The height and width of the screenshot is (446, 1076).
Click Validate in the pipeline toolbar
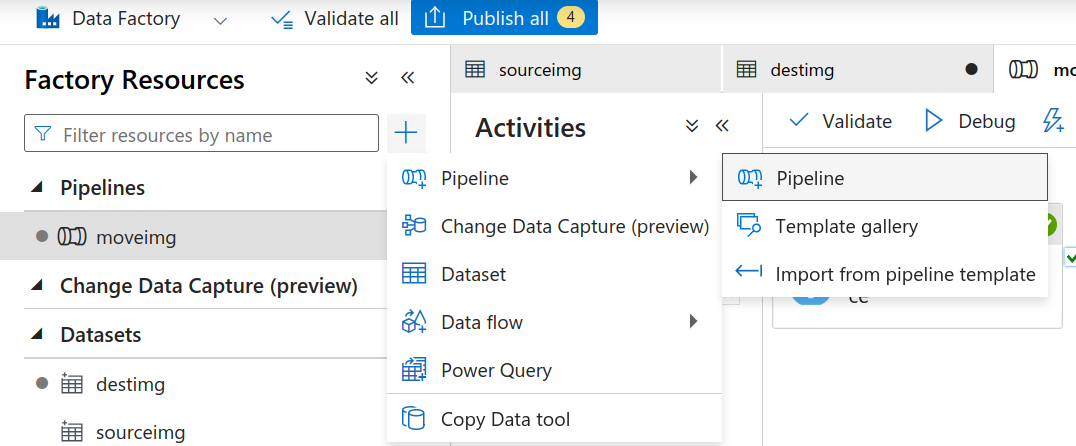[840, 121]
